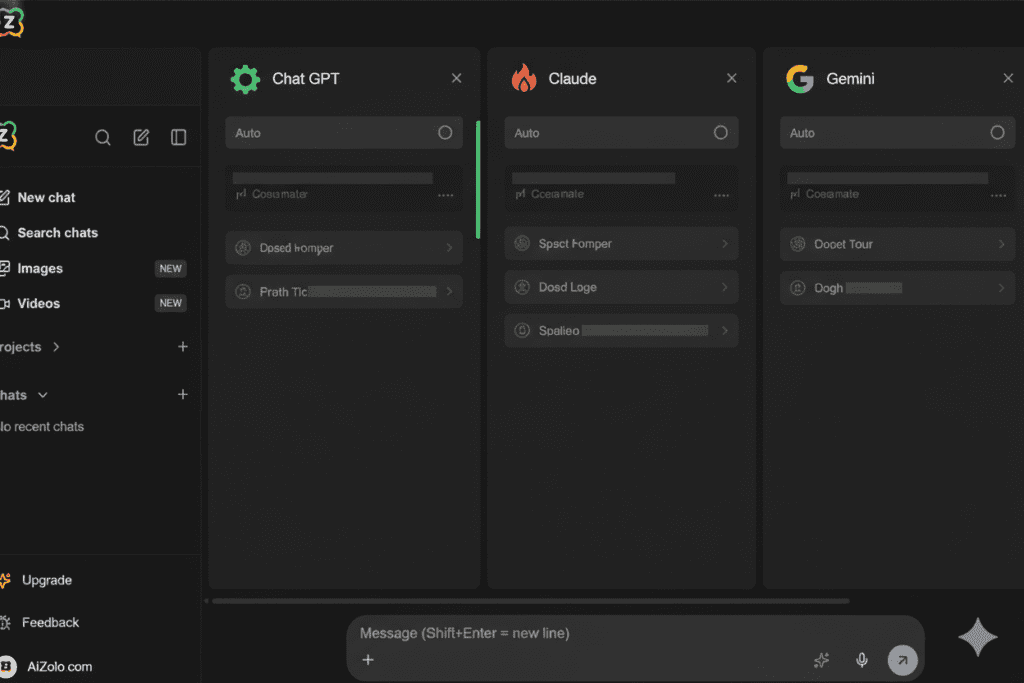The height and width of the screenshot is (683, 1024).
Task: Toggle the Auto radio circle in Chat GPT panel
Action: click(x=445, y=133)
